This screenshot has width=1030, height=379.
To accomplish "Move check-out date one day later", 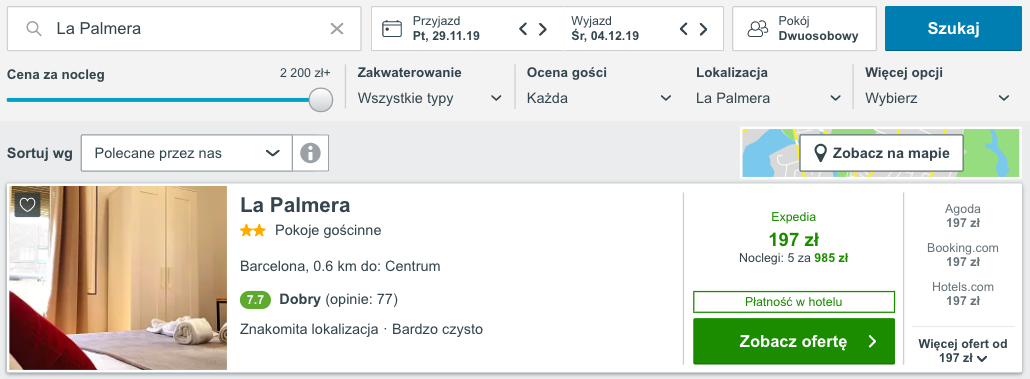I will click(x=704, y=29).
